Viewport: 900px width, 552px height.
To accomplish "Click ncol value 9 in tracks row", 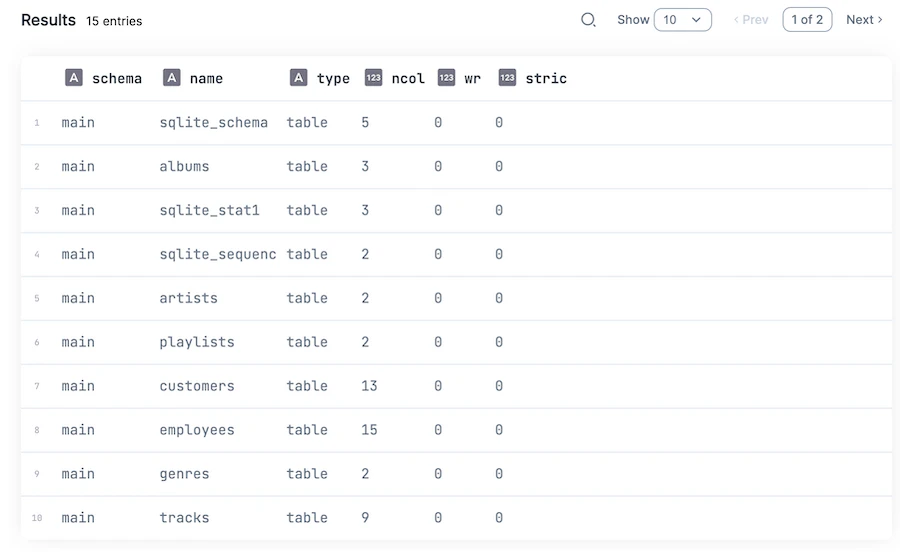I will pyautogui.click(x=365, y=518).
